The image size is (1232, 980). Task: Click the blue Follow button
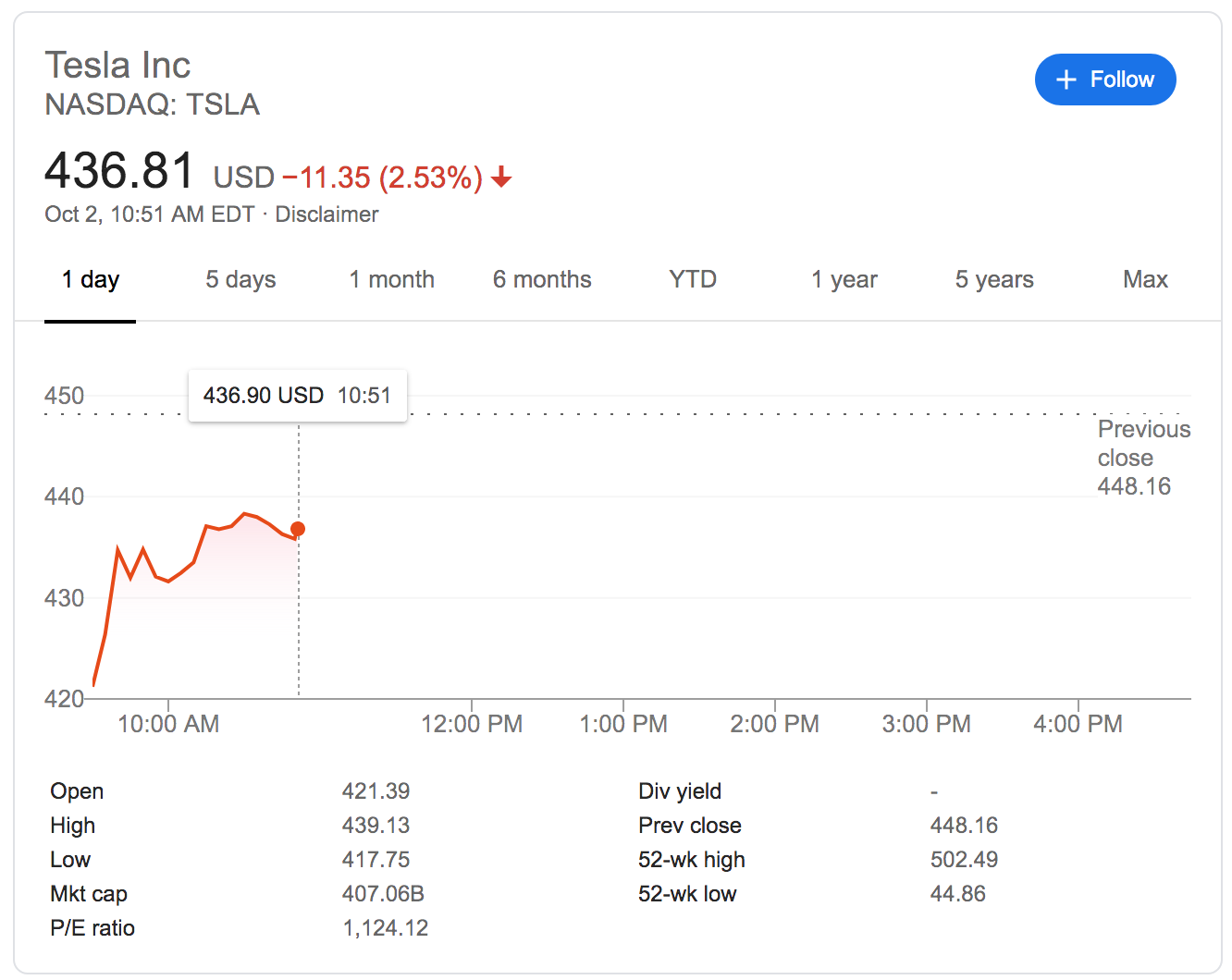(x=1104, y=80)
